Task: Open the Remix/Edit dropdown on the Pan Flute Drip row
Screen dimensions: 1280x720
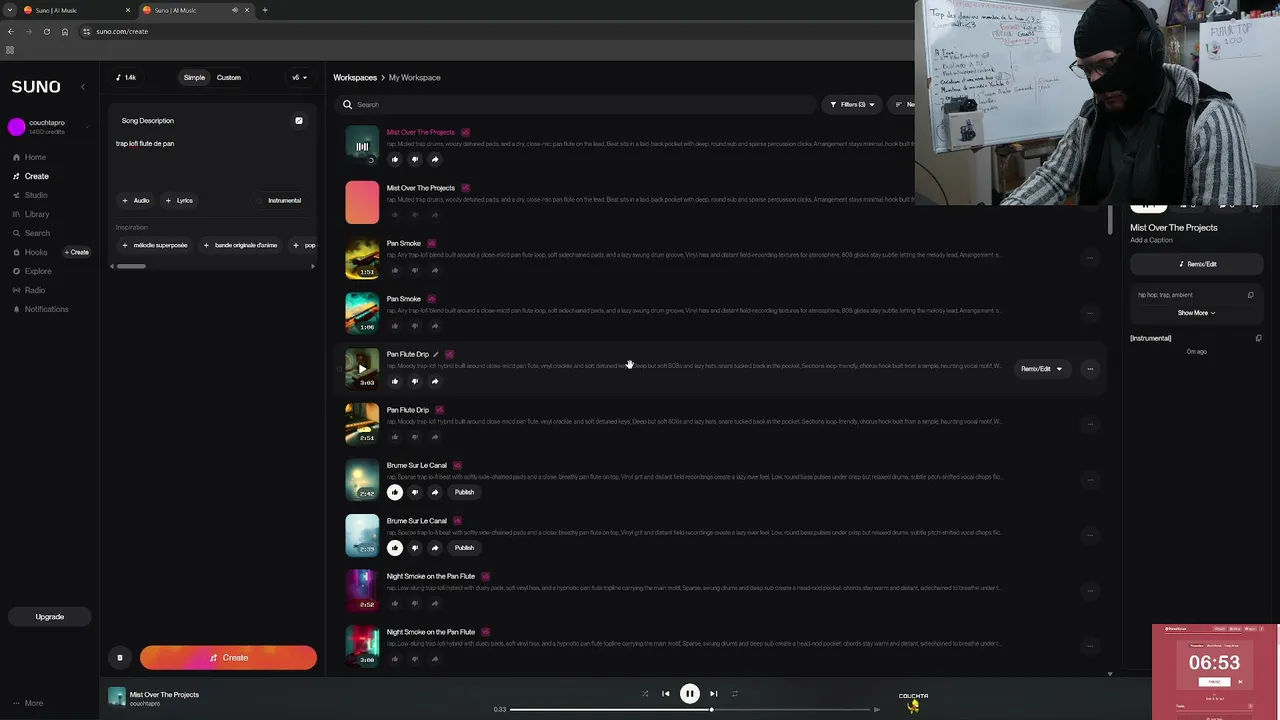Action: pyautogui.click(x=1041, y=369)
